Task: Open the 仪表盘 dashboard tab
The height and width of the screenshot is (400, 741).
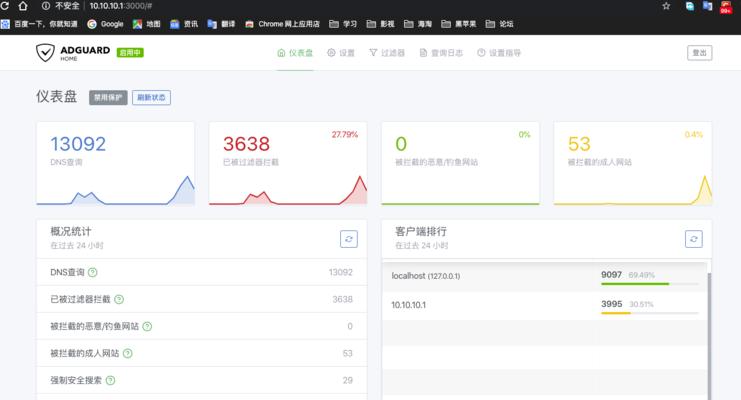Action: point(295,53)
